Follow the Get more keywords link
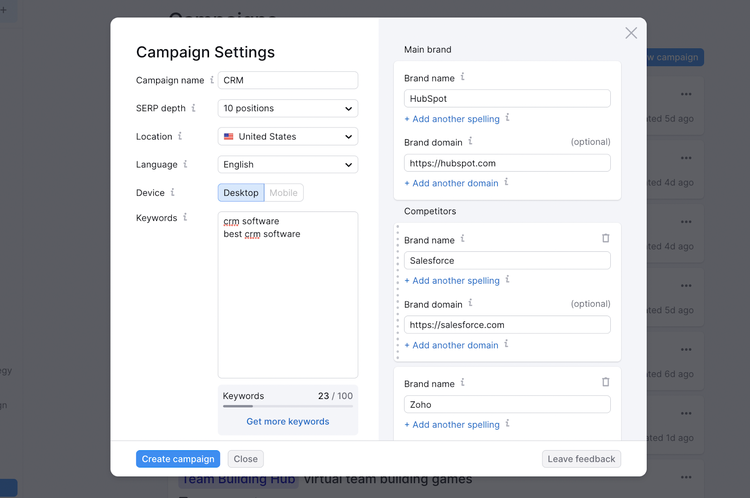This screenshot has width=750, height=498. click(288, 421)
